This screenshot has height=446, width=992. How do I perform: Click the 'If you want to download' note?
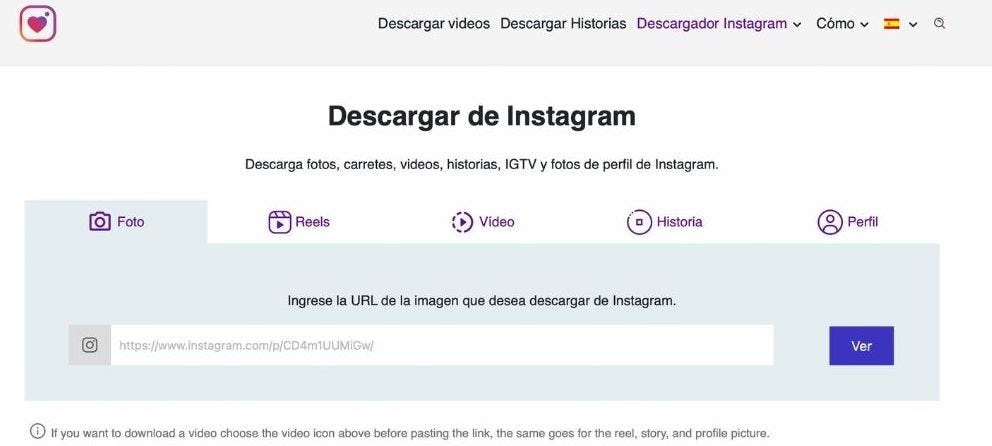[410, 434]
